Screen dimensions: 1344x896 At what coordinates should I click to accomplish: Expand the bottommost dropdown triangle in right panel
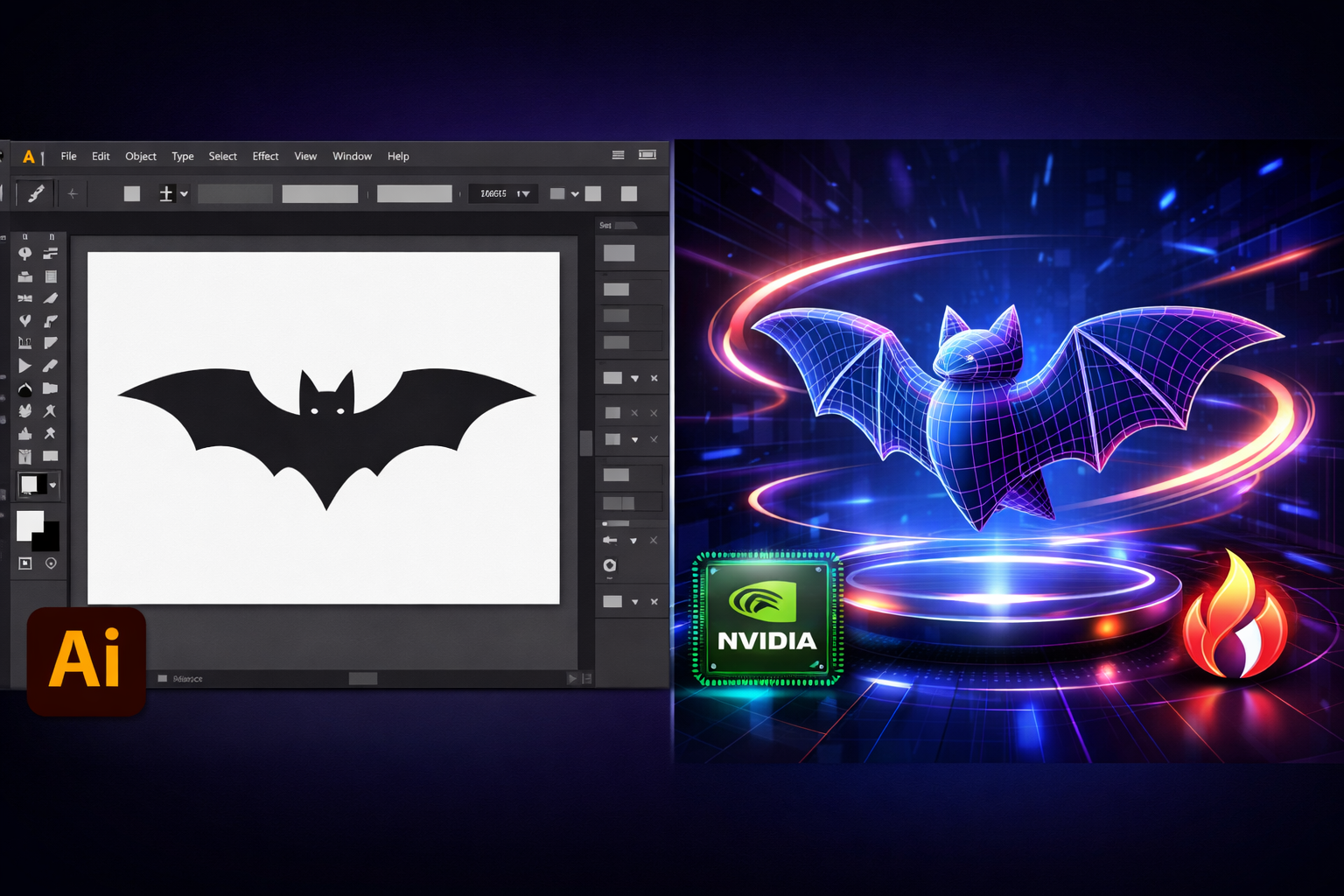(x=634, y=602)
